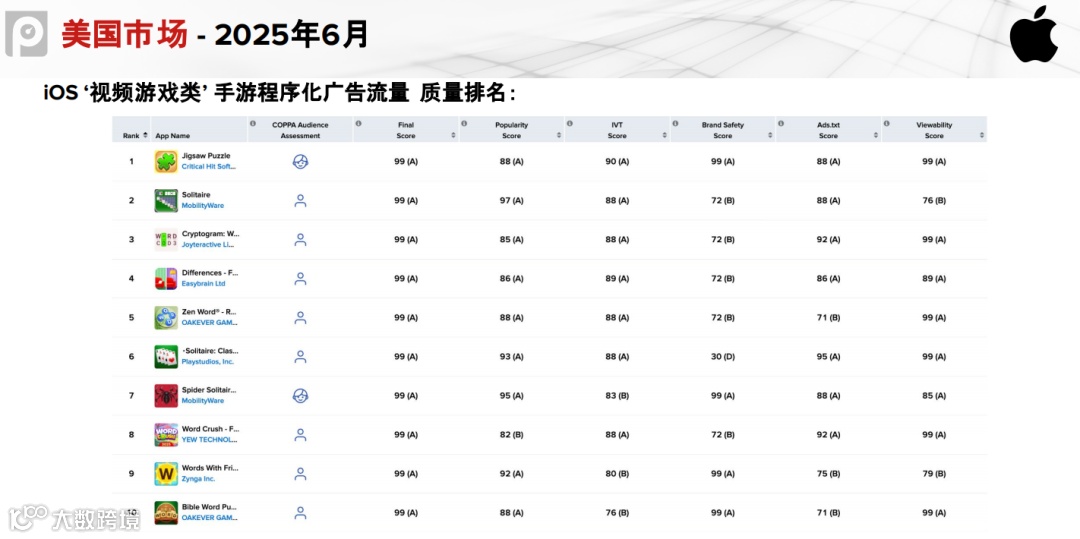Click the App Name column header
The height and width of the screenshot is (539, 1080).
click(x=173, y=136)
